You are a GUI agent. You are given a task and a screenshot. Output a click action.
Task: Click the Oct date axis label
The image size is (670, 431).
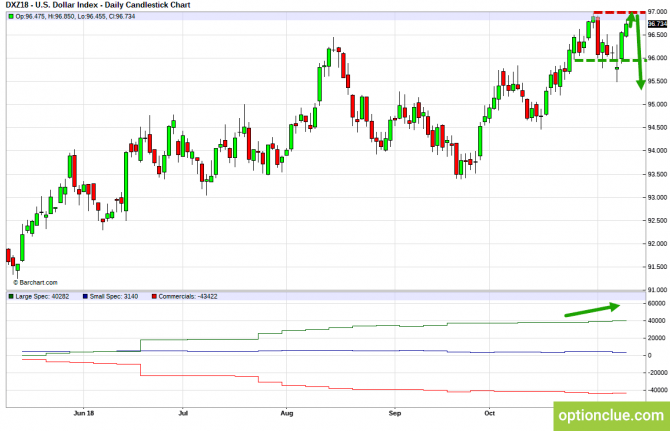[490, 413]
